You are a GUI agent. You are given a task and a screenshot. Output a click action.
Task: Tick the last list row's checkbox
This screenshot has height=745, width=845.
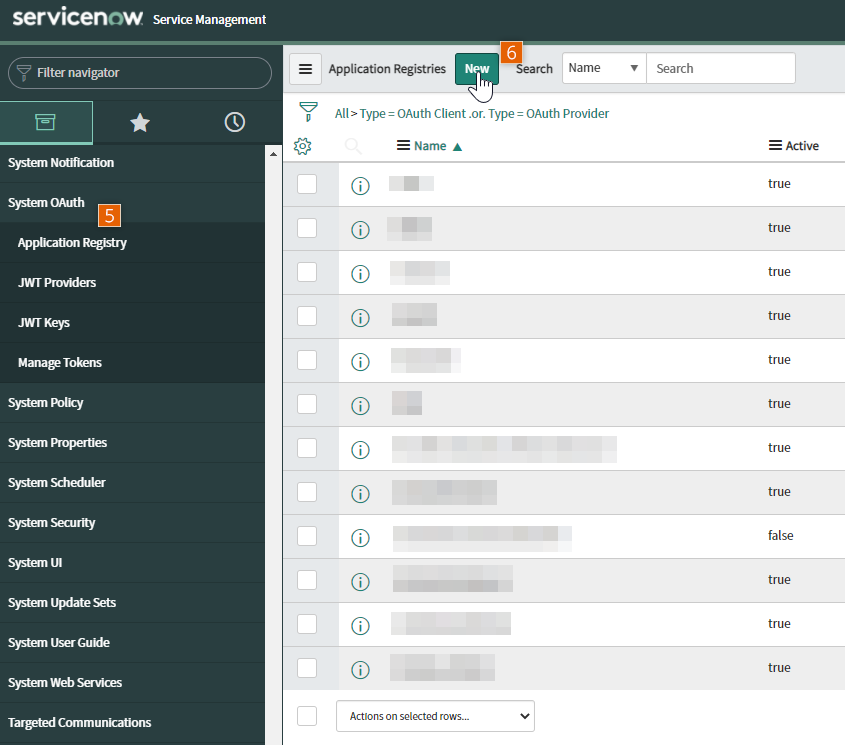pyautogui.click(x=307, y=668)
